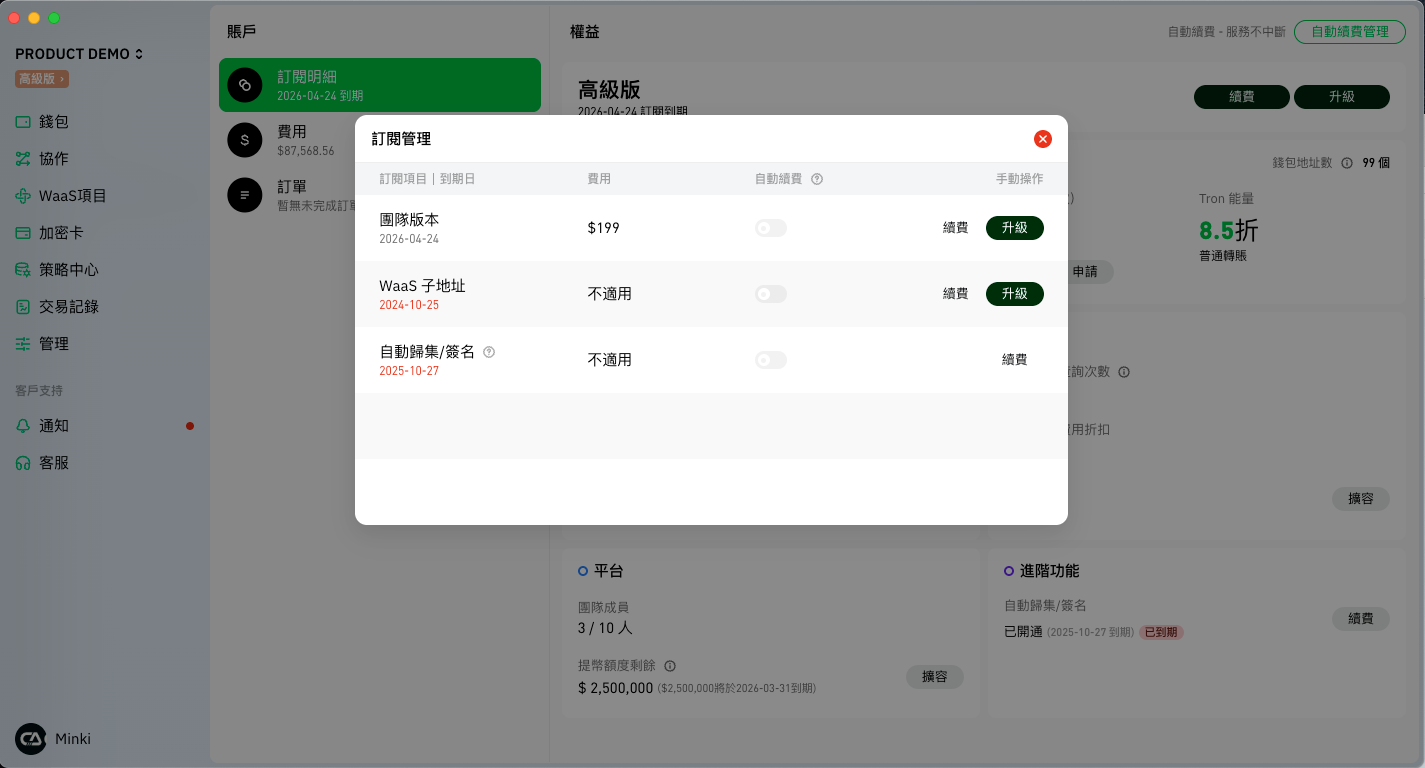
Task: Click 升級 button for 團隊版本
Action: pos(1014,228)
